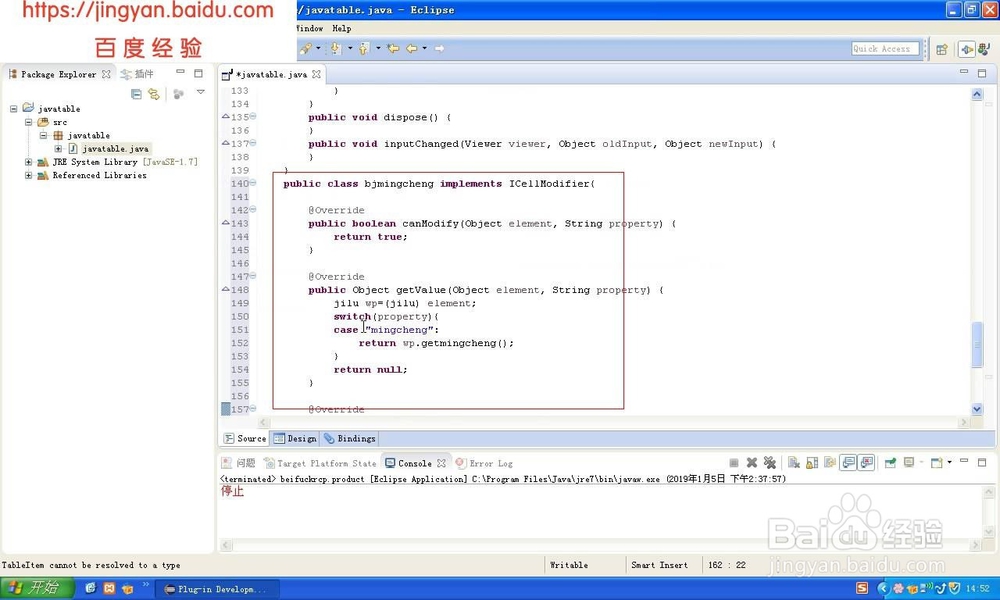Fold the class at line 140
The image size is (1000, 600).
(253, 183)
